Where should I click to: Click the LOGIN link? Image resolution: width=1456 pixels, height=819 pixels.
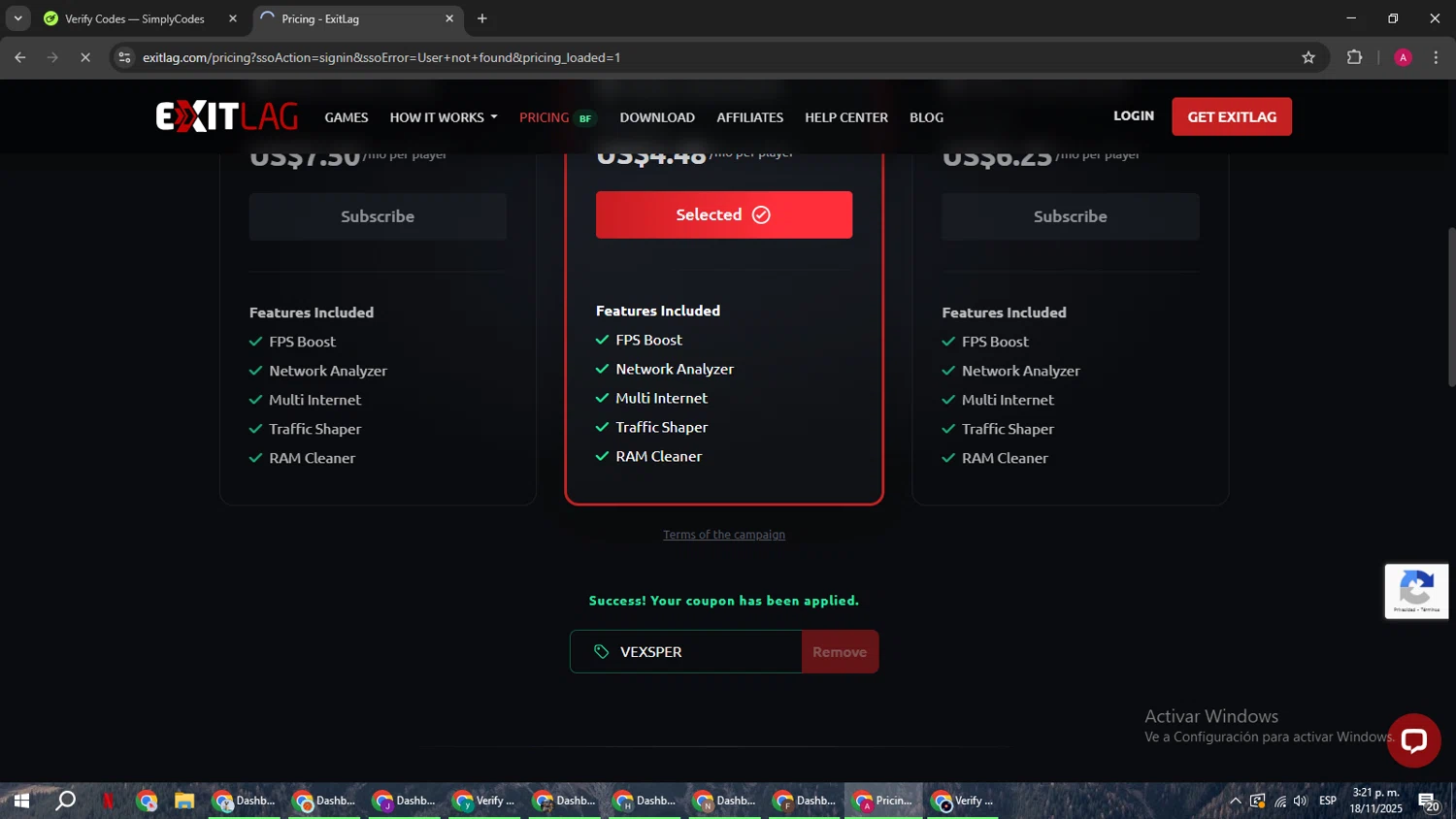pyautogui.click(x=1134, y=115)
